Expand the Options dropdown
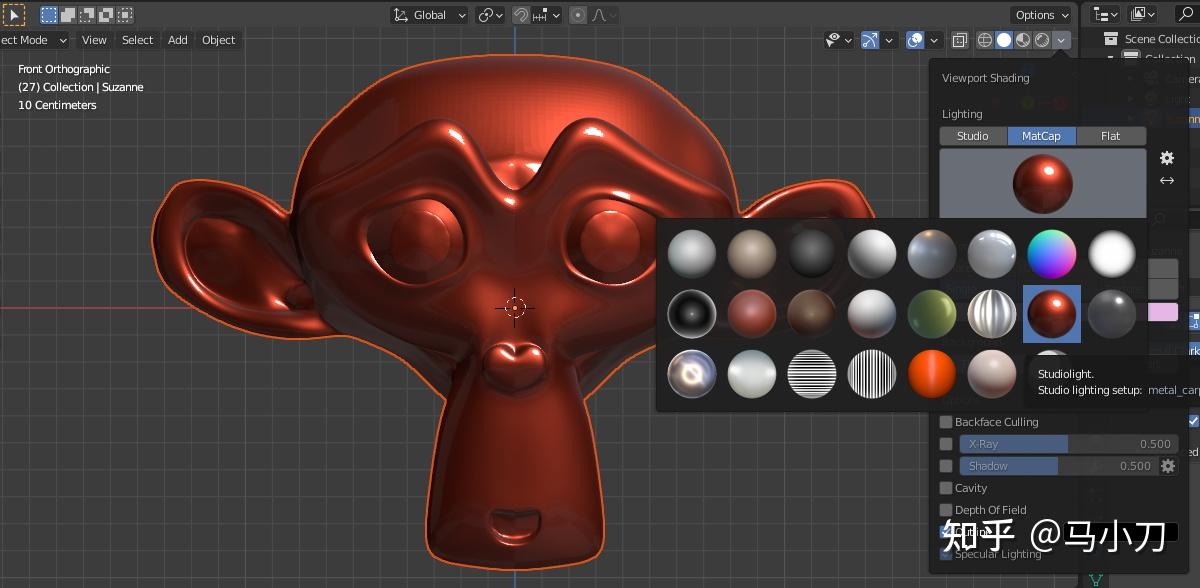The width and height of the screenshot is (1200, 588). coord(1041,15)
